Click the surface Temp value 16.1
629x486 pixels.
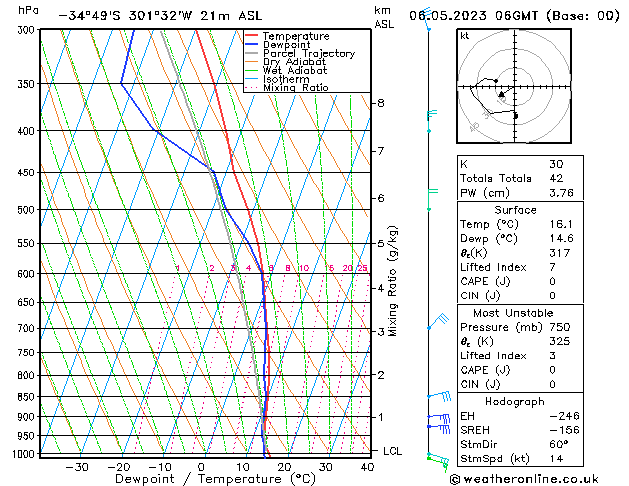(x=561, y=224)
